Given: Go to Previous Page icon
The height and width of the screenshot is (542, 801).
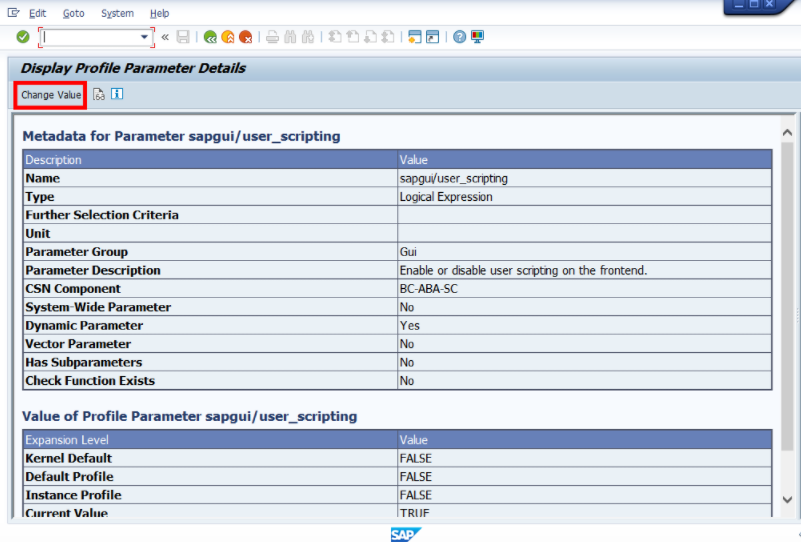Looking at the screenshot, I should coord(352,37).
